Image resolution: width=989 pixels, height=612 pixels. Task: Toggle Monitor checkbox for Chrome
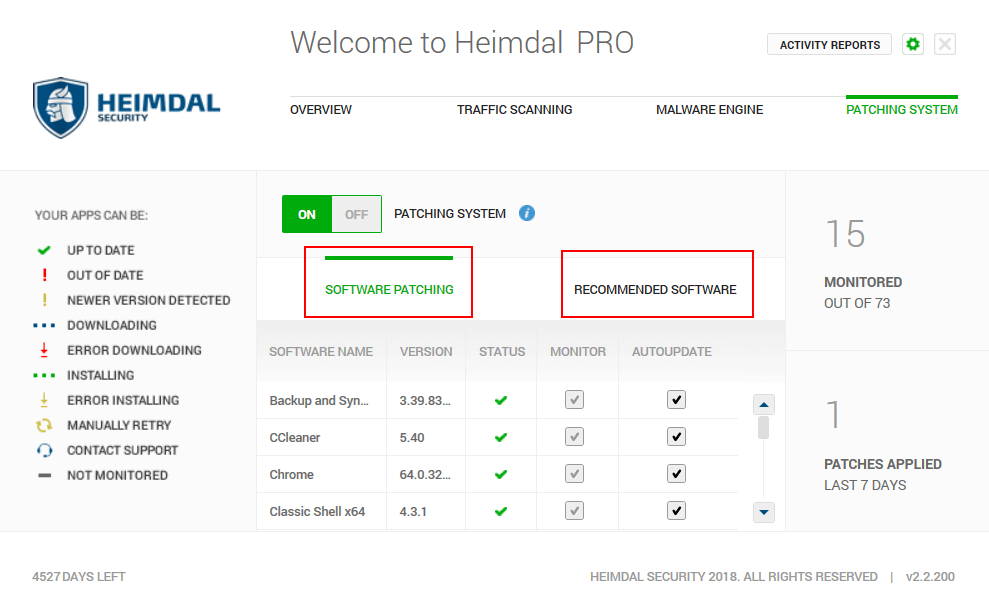click(x=574, y=474)
